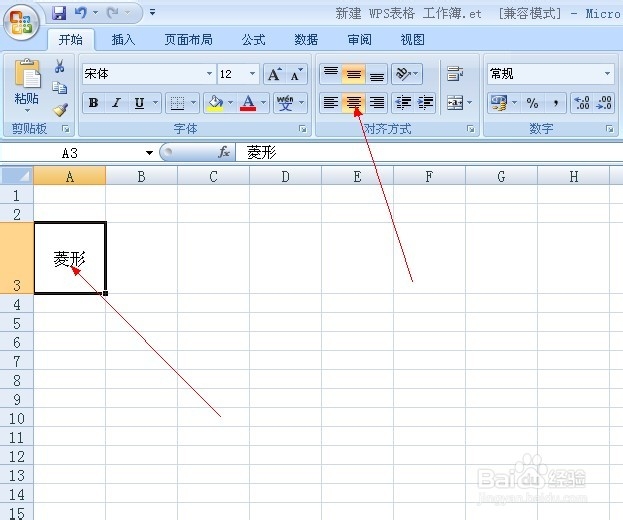Open the 公式 ribbon tab
The width and height of the screenshot is (623, 520).
click(253, 40)
